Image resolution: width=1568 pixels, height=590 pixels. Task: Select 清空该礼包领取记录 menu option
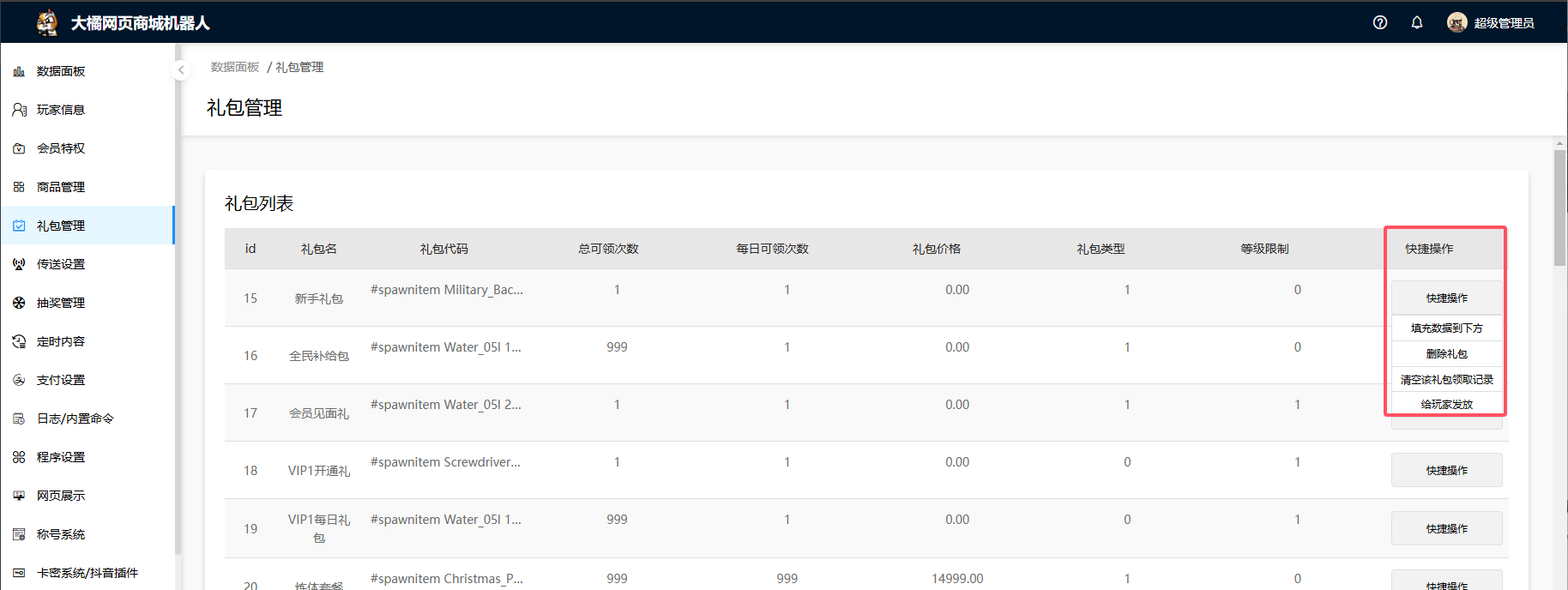click(x=1446, y=380)
